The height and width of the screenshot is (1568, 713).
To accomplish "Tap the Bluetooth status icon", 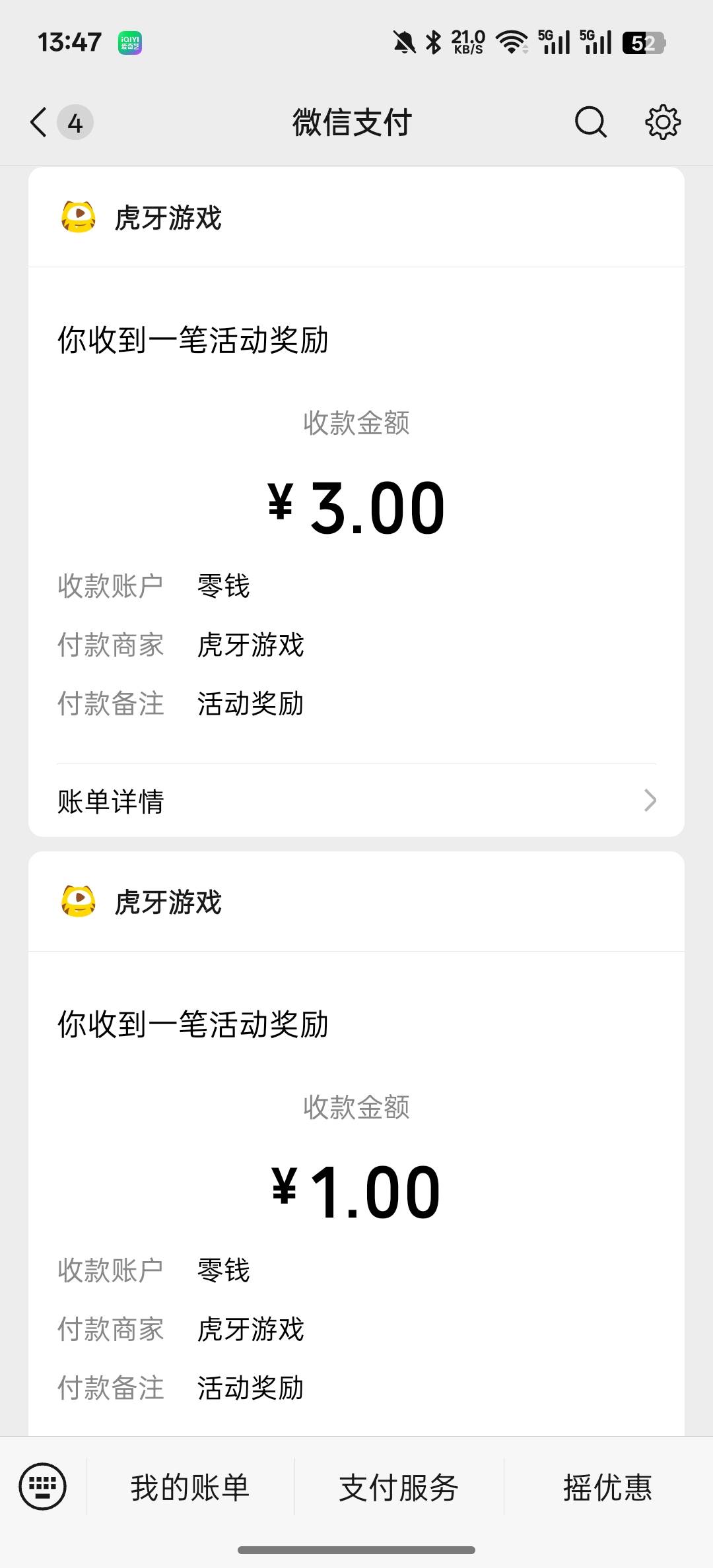I will [434, 43].
